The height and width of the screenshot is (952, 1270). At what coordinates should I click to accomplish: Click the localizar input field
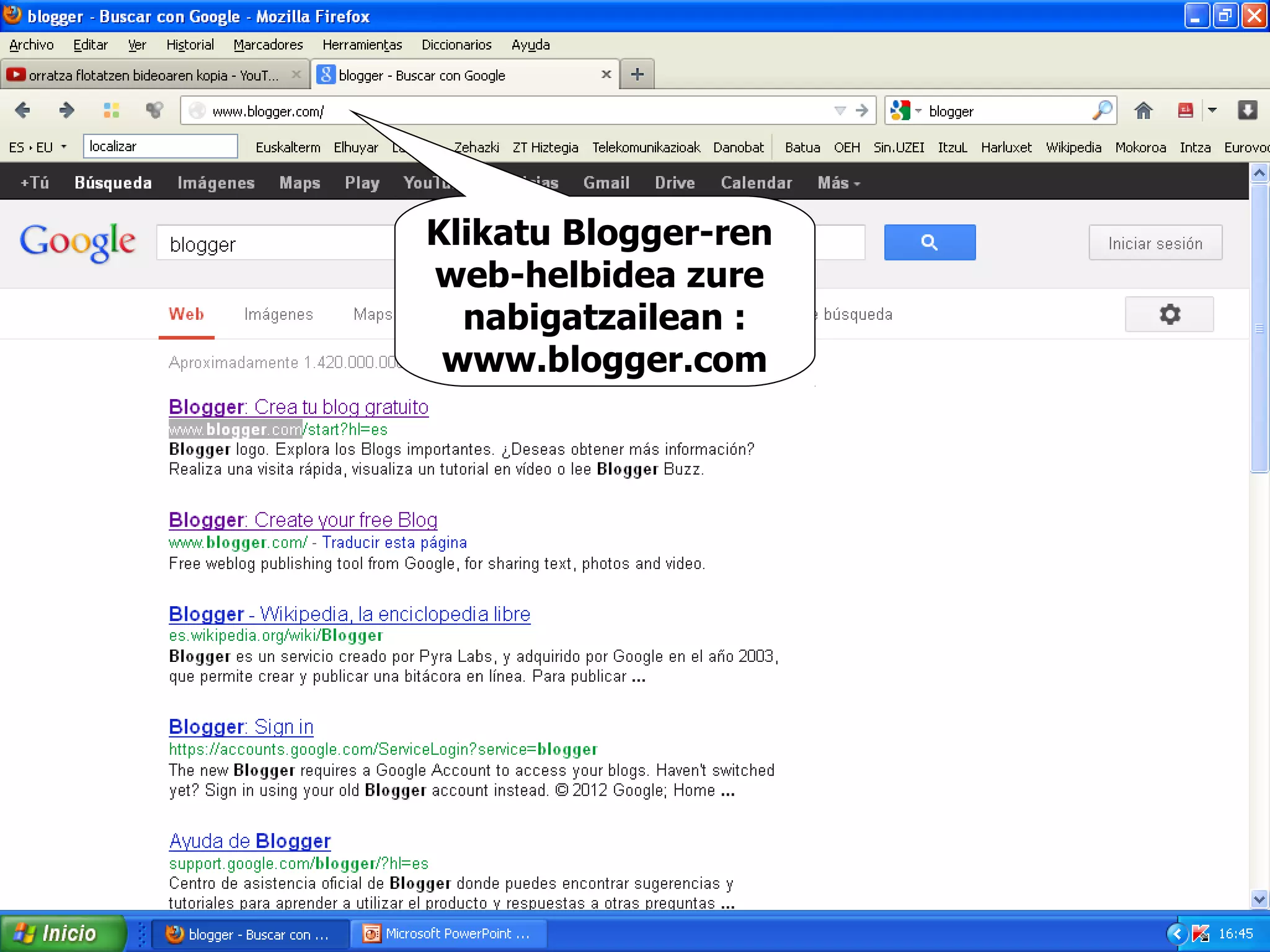point(160,146)
